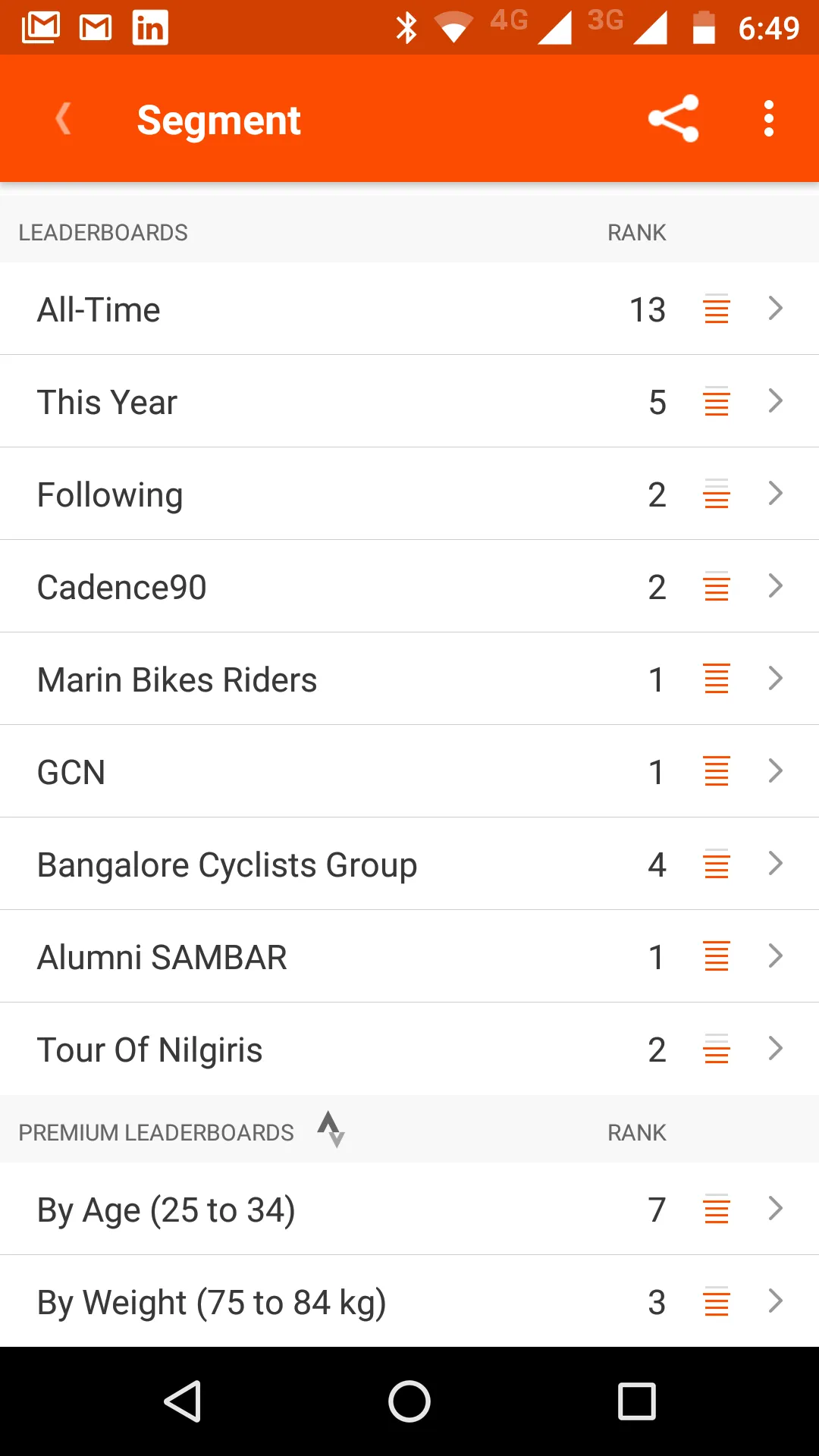Screen dimensions: 819x1456
Task: Open the Following leaderboard row
Action: coord(409,494)
